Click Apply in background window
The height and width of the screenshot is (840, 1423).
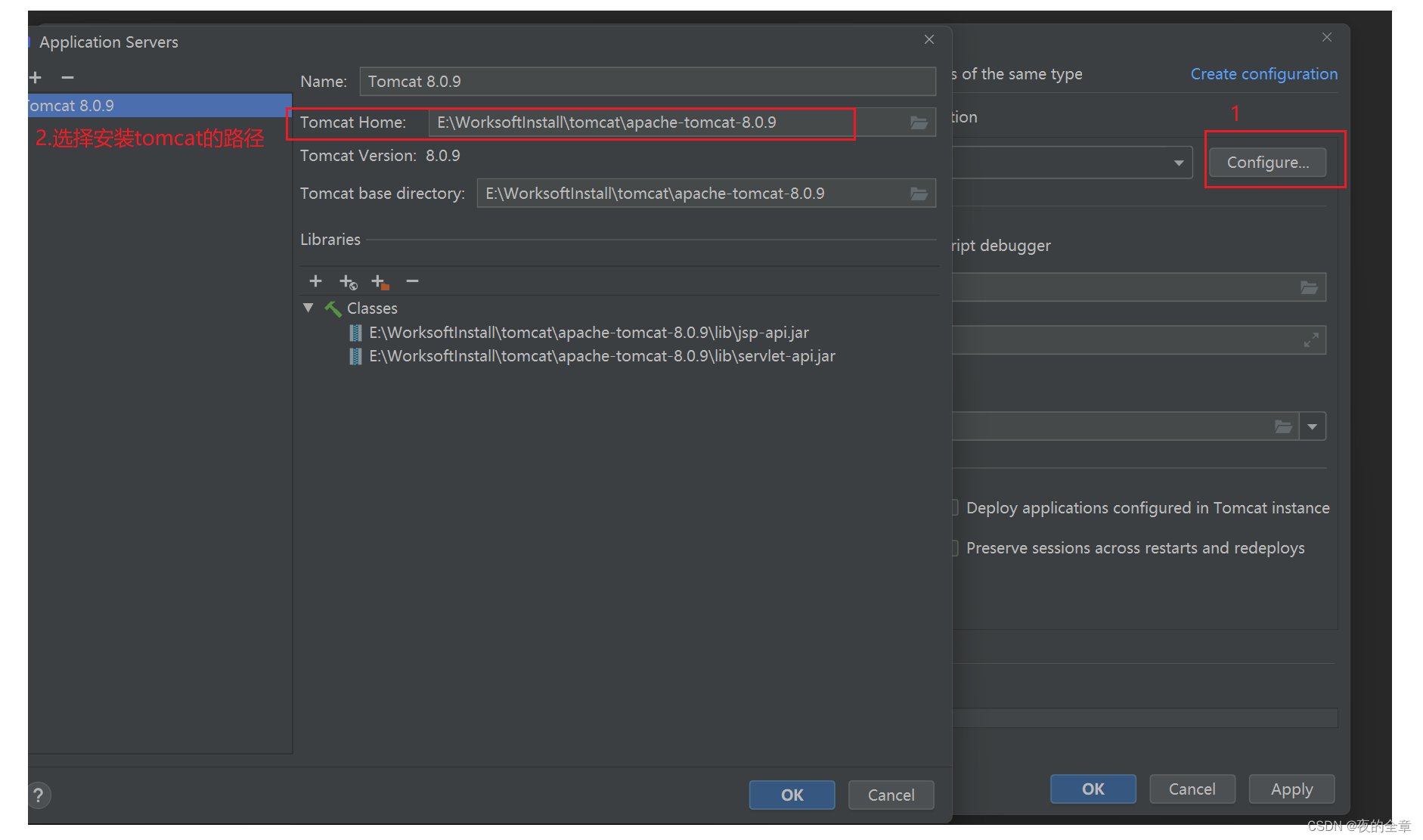tap(1291, 789)
